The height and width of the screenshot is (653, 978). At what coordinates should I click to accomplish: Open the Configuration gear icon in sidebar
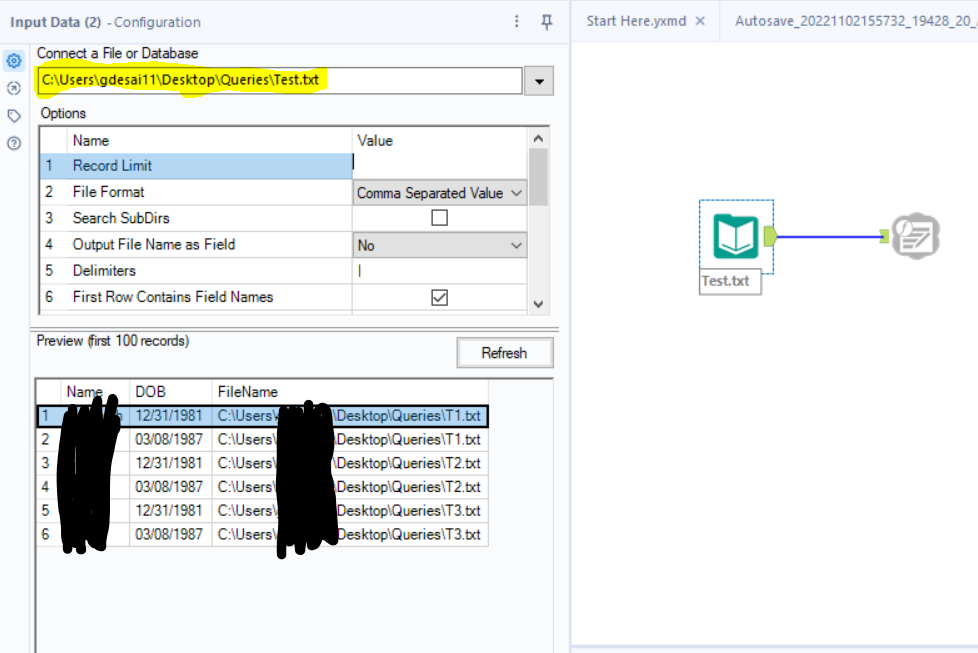[13, 60]
